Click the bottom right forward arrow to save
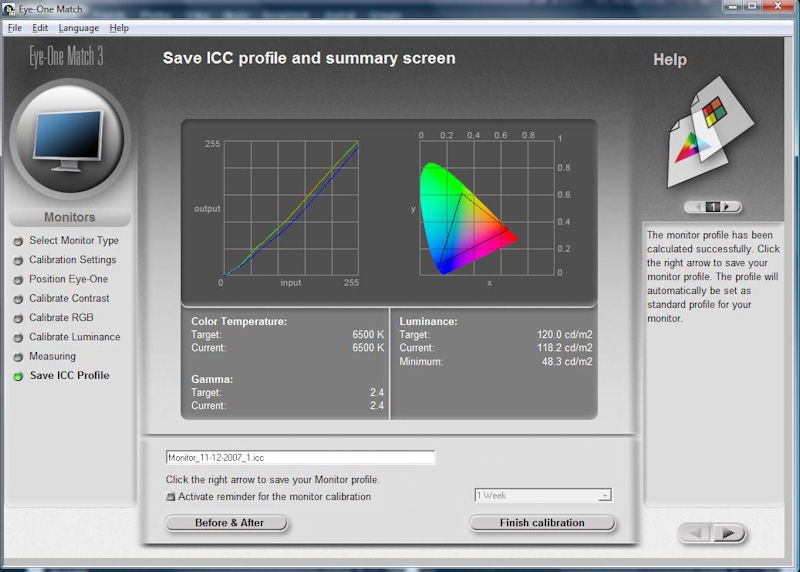Screen dimensions: 800x572 click(728, 534)
